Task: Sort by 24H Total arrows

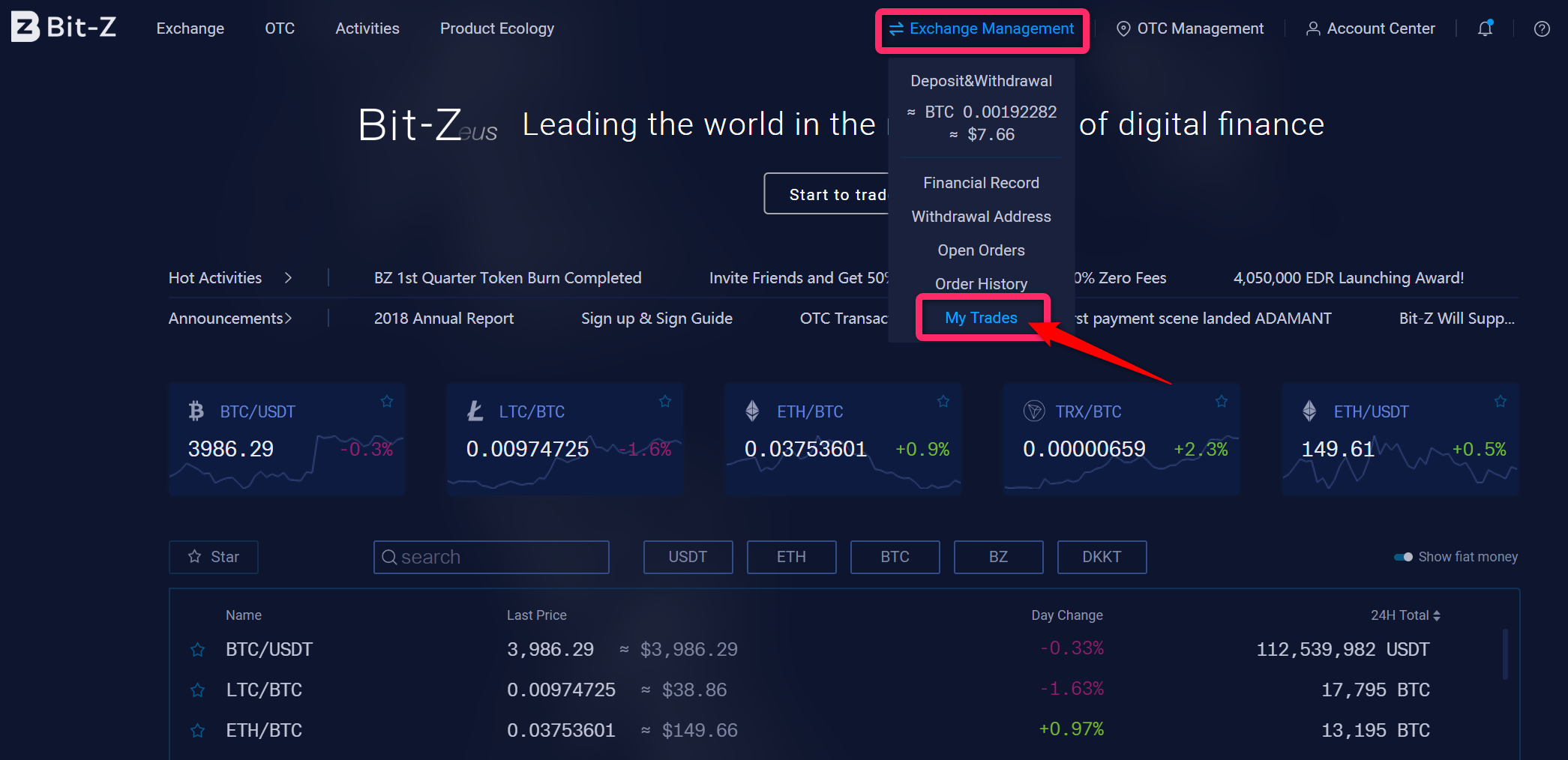Action: pos(1437,615)
